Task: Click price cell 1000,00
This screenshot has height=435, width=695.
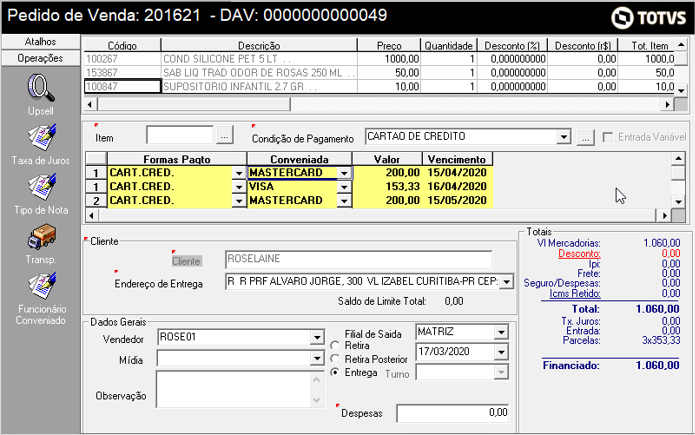Action: tap(389, 59)
